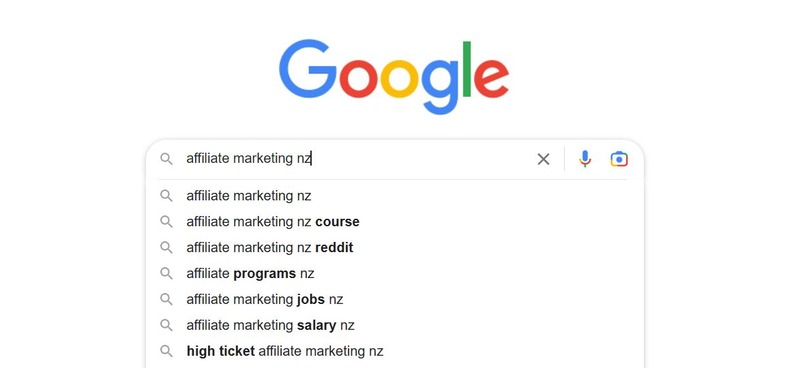This screenshot has height=368, width=800.
Task: Select the first suggestion 'affiliate marketing nz'
Action: point(394,196)
